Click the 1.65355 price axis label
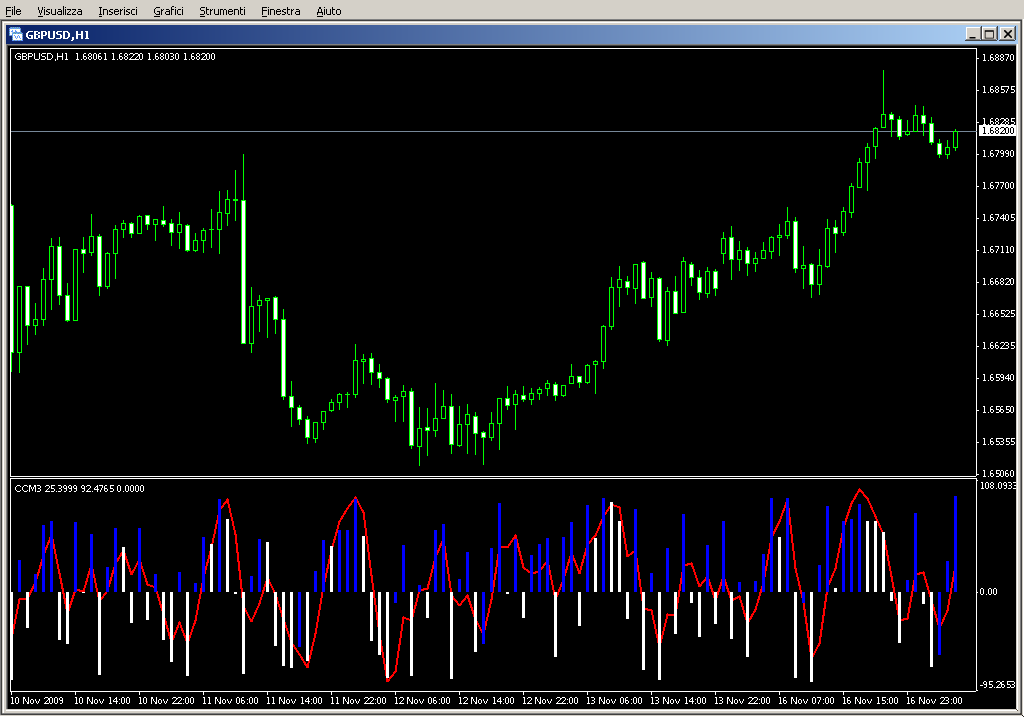Screen dimensions: 1024x717 pos(998,441)
